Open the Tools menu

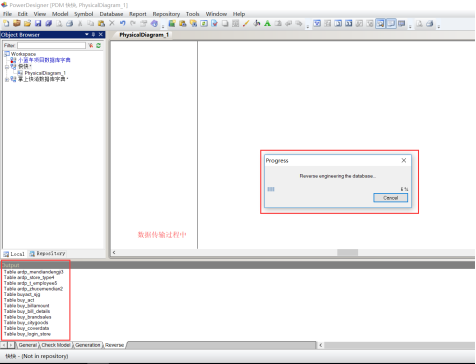192,14
